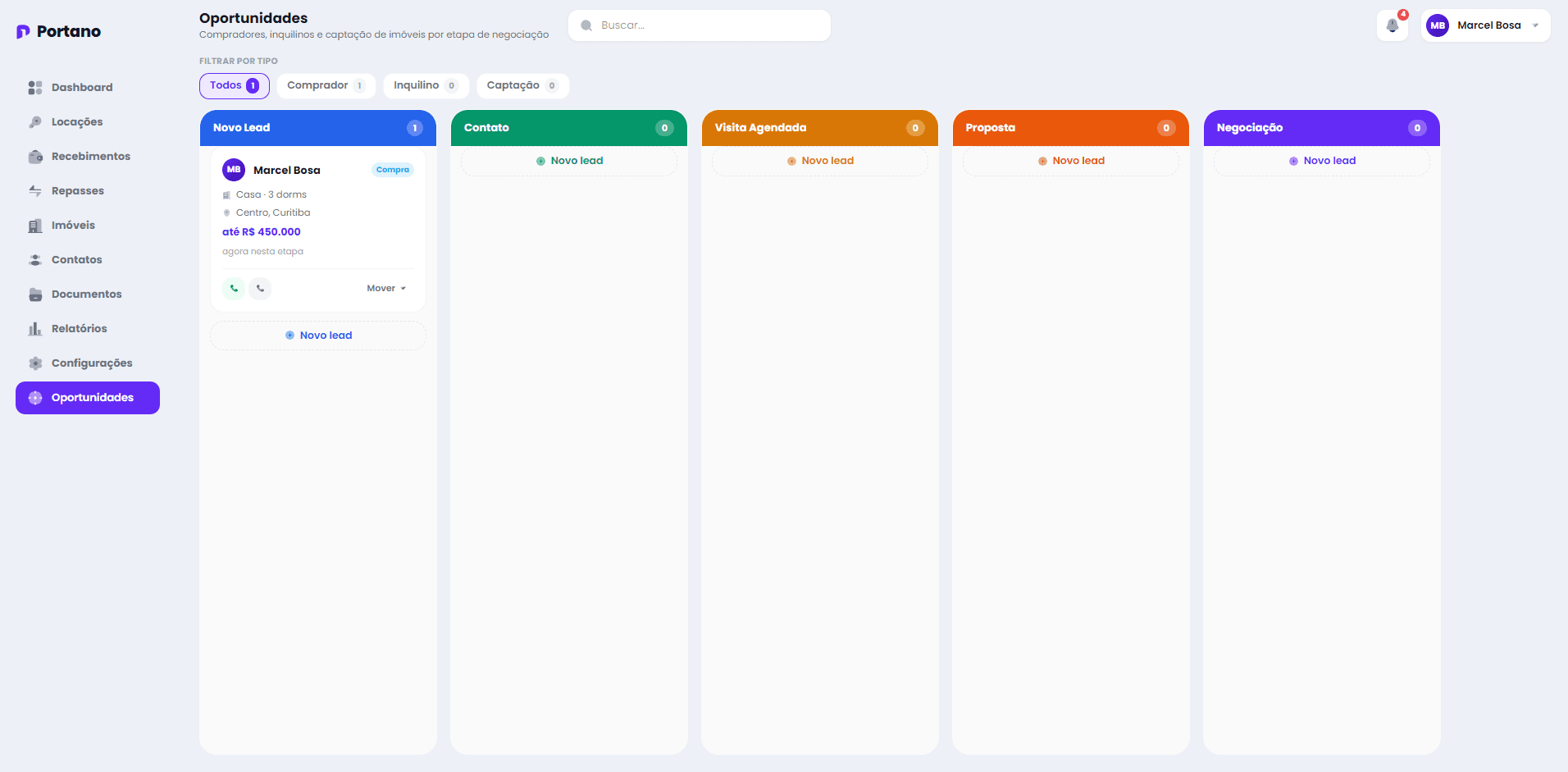Open the notifications bell
Viewport: 1568px width, 772px height.
tap(1393, 25)
